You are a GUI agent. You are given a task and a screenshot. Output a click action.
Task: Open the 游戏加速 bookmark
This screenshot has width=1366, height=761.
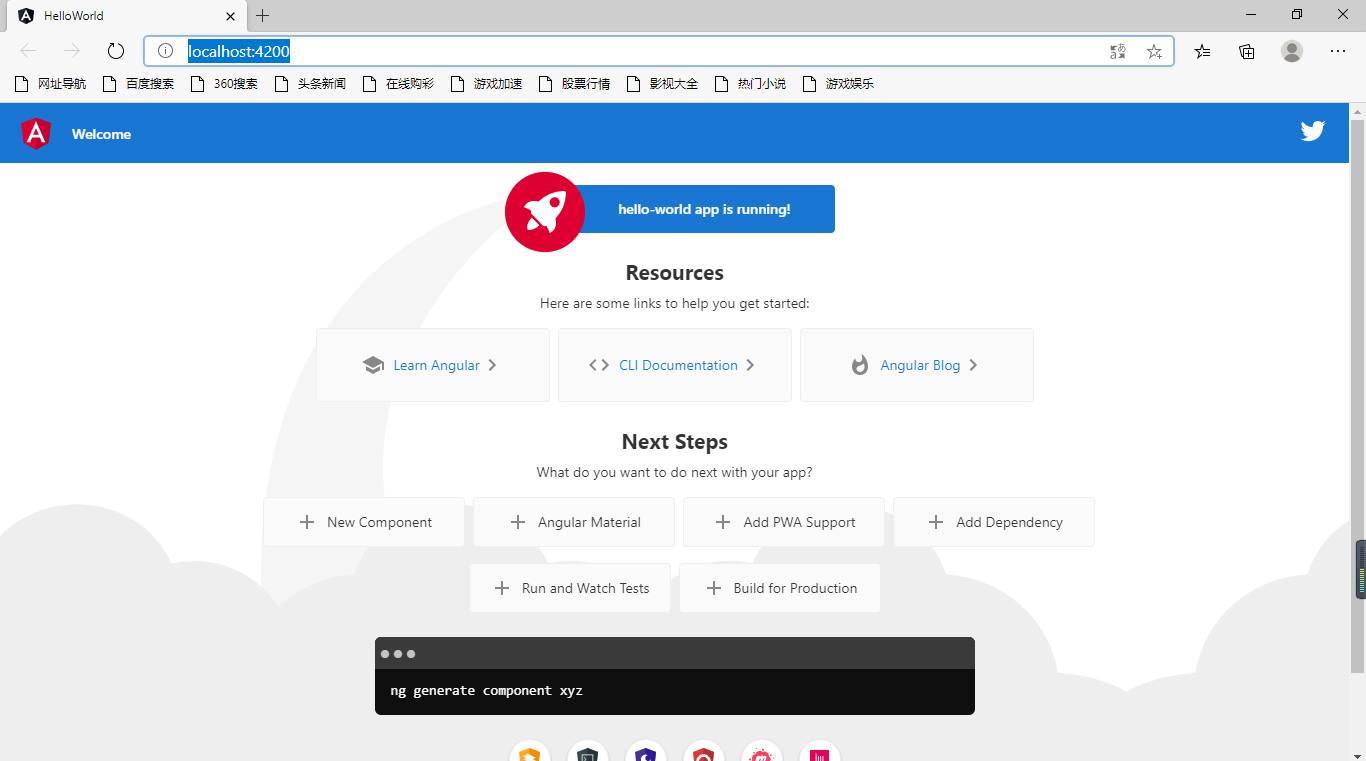486,84
